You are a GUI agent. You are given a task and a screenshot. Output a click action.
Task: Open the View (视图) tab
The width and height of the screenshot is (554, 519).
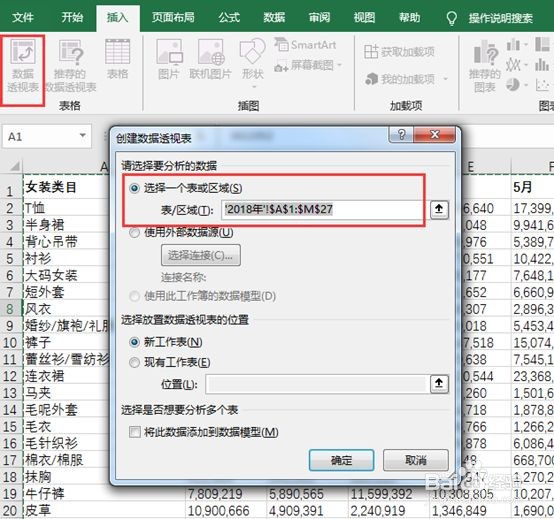click(364, 17)
